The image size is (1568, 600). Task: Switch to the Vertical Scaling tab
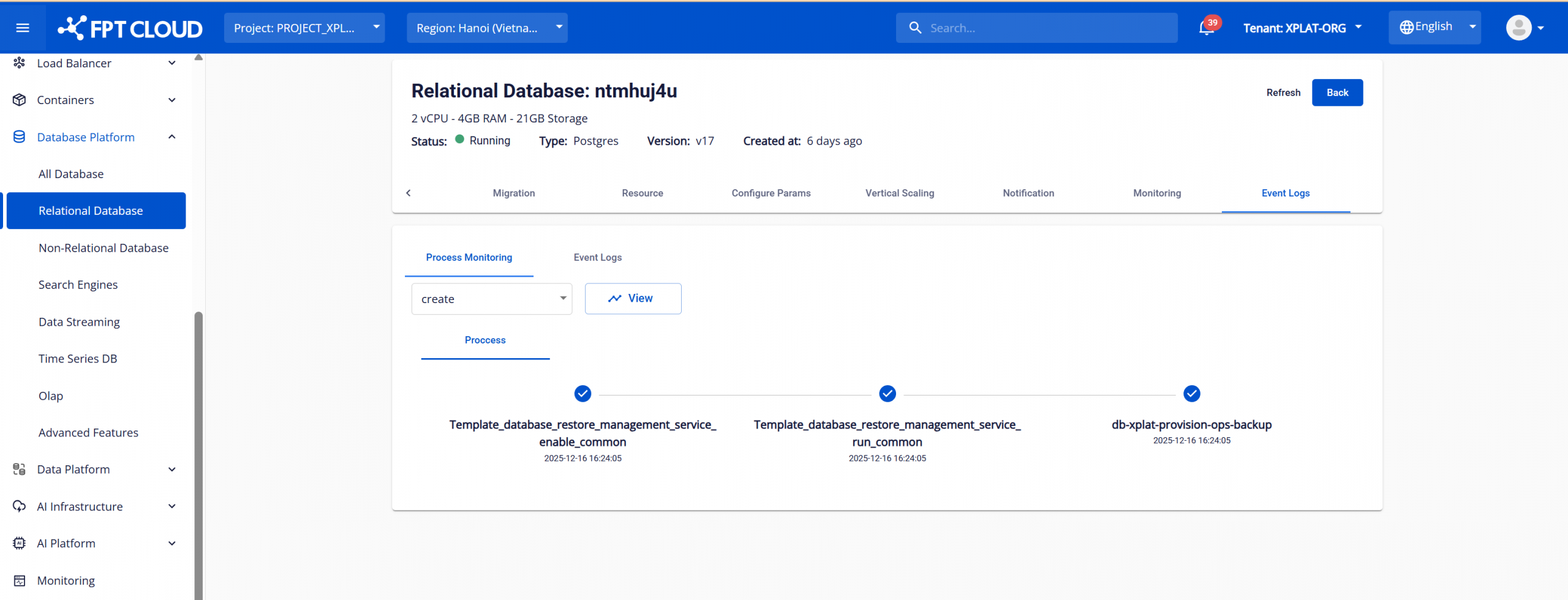[x=899, y=193]
